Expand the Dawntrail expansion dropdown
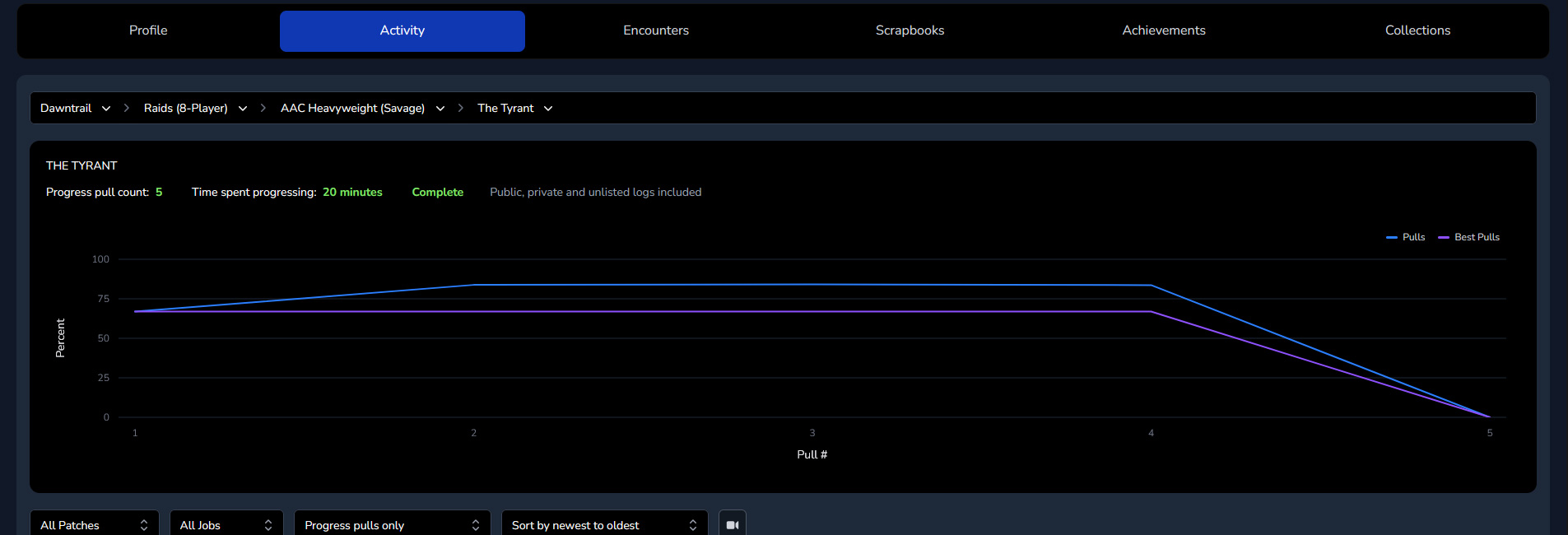The image size is (1568, 535). (75, 108)
